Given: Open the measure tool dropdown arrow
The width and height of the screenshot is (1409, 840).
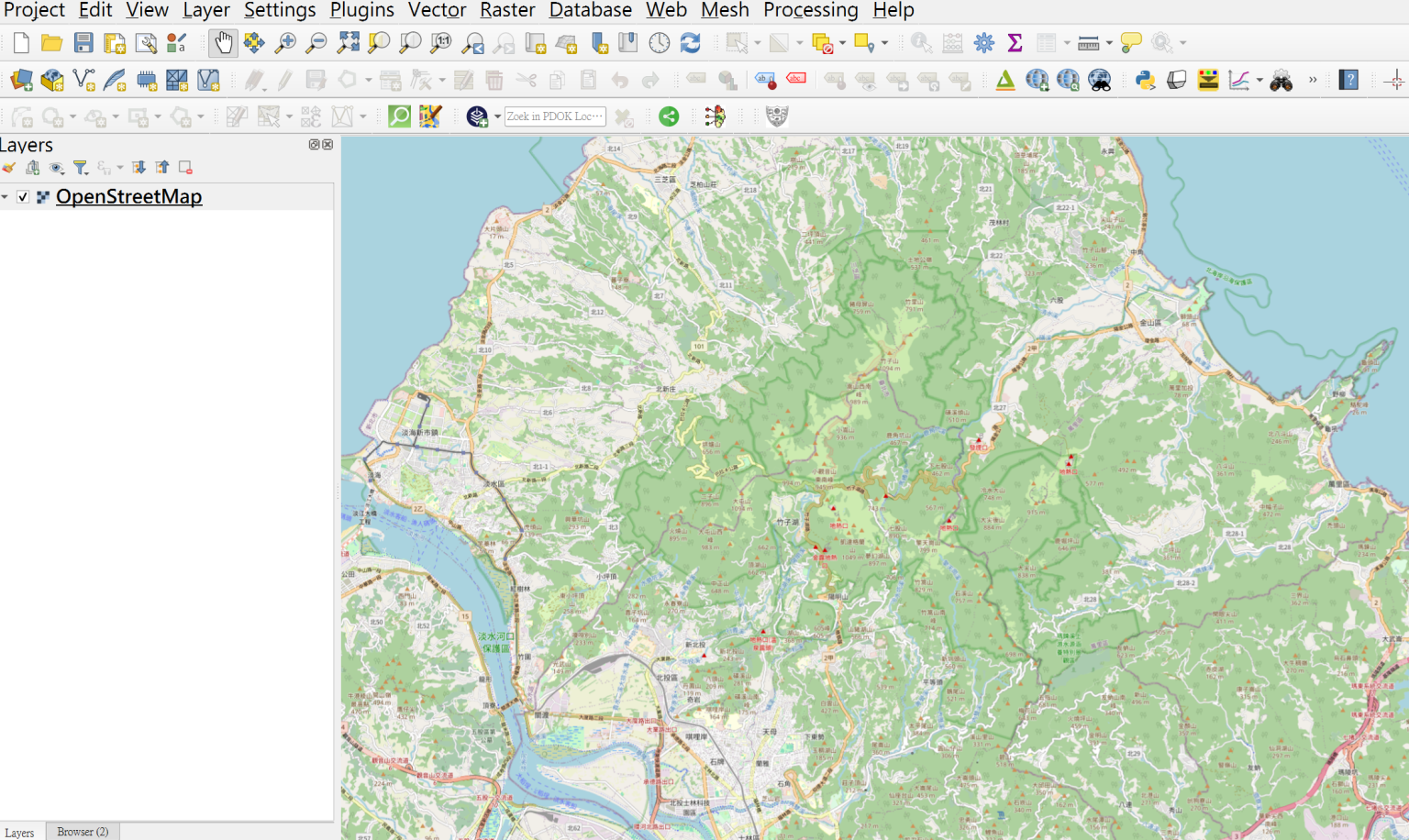Looking at the screenshot, I should 1109,43.
